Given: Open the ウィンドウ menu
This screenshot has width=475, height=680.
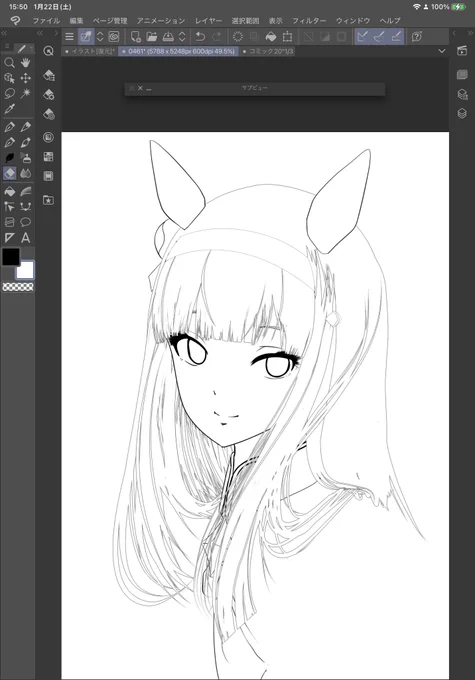Looking at the screenshot, I should click(353, 20).
